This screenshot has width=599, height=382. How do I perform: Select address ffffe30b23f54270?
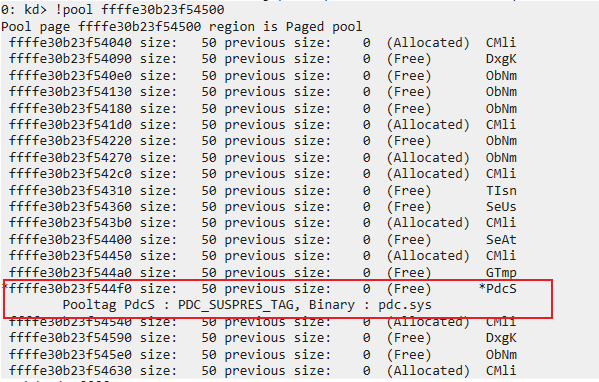click(x=70, y=157)
